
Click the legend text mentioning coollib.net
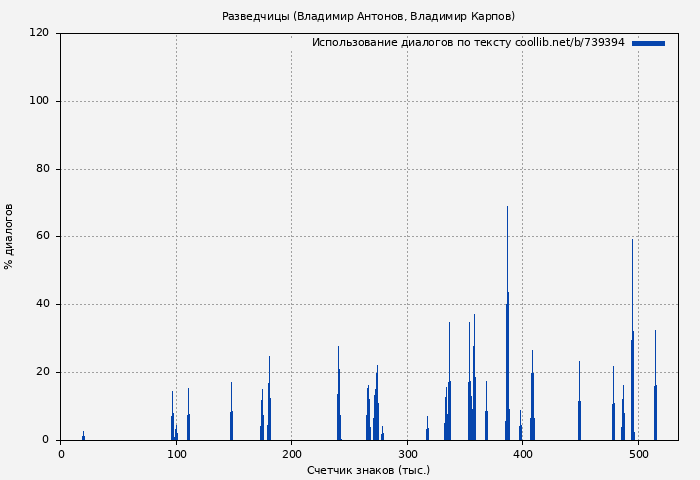pos(468,43)
